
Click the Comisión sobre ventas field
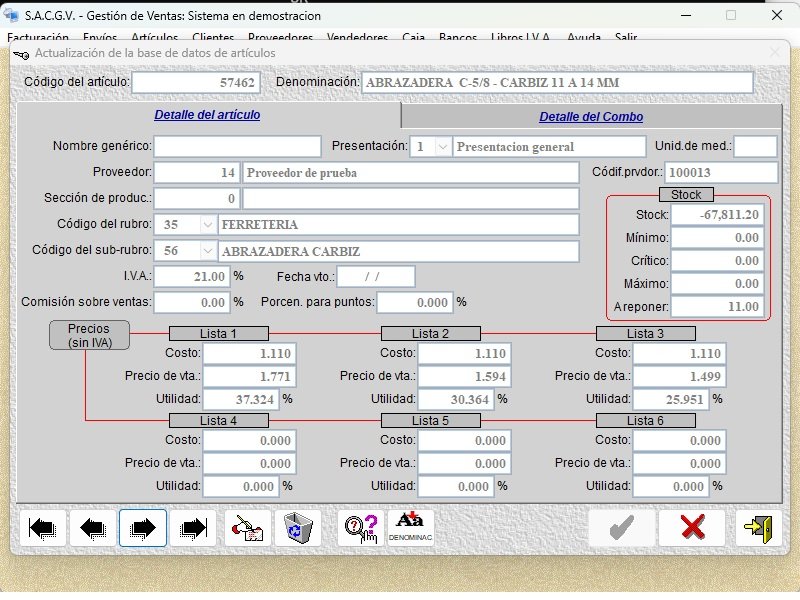192,303
